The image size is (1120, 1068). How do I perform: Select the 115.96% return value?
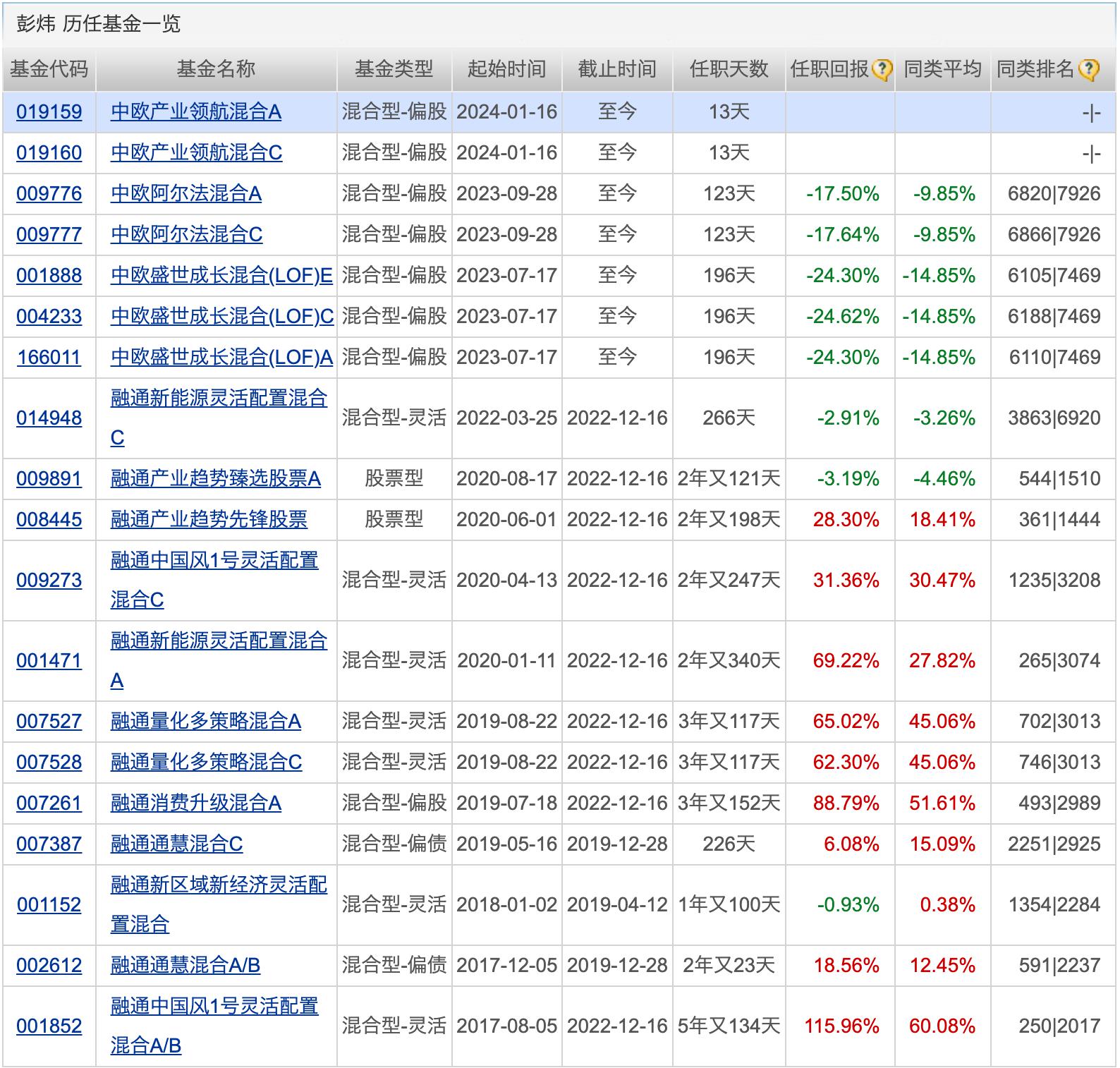click(x=841, y=1026)
